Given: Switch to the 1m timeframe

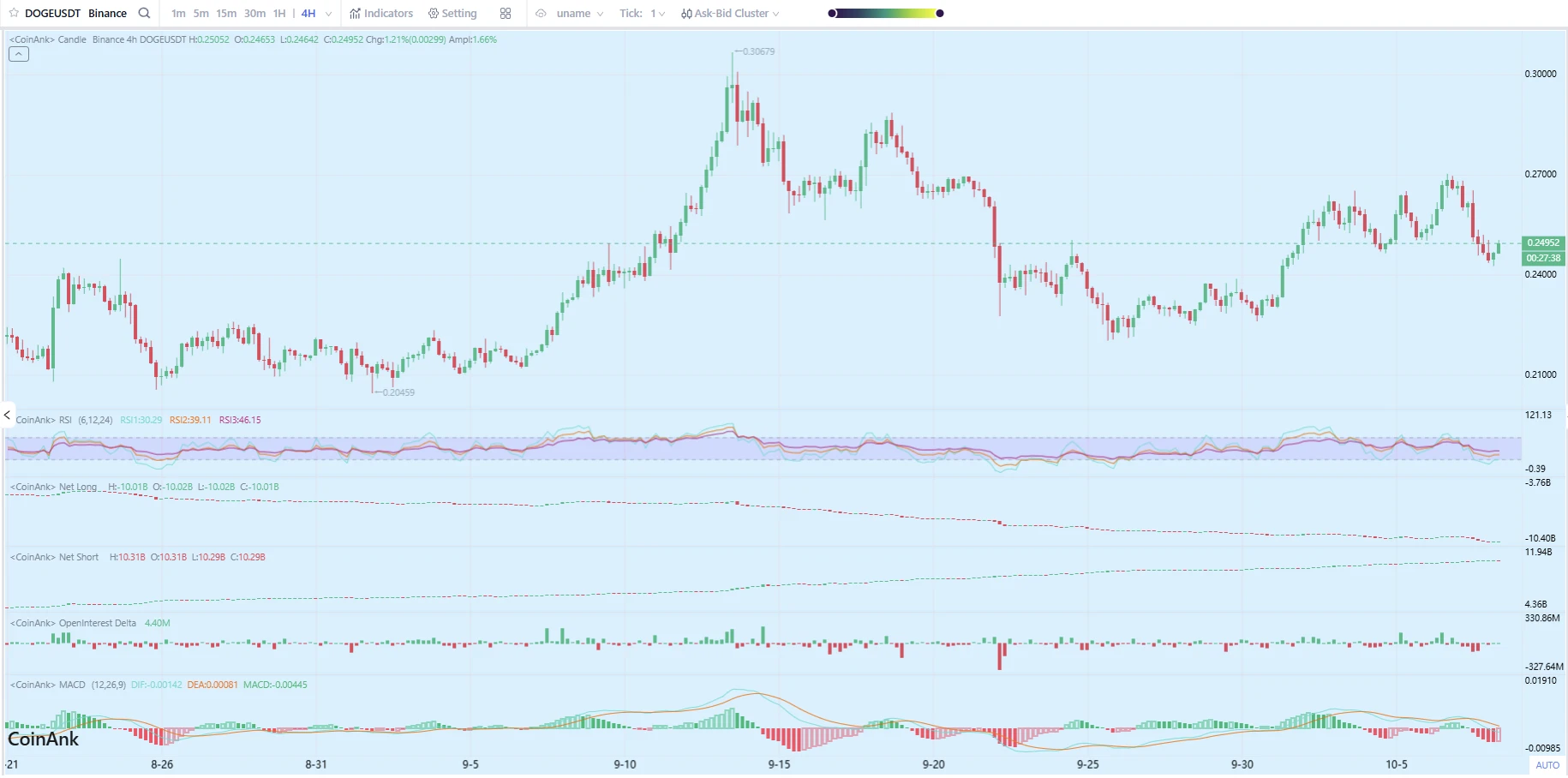Looking at the screenshot, I should click(x=178, y=14).
